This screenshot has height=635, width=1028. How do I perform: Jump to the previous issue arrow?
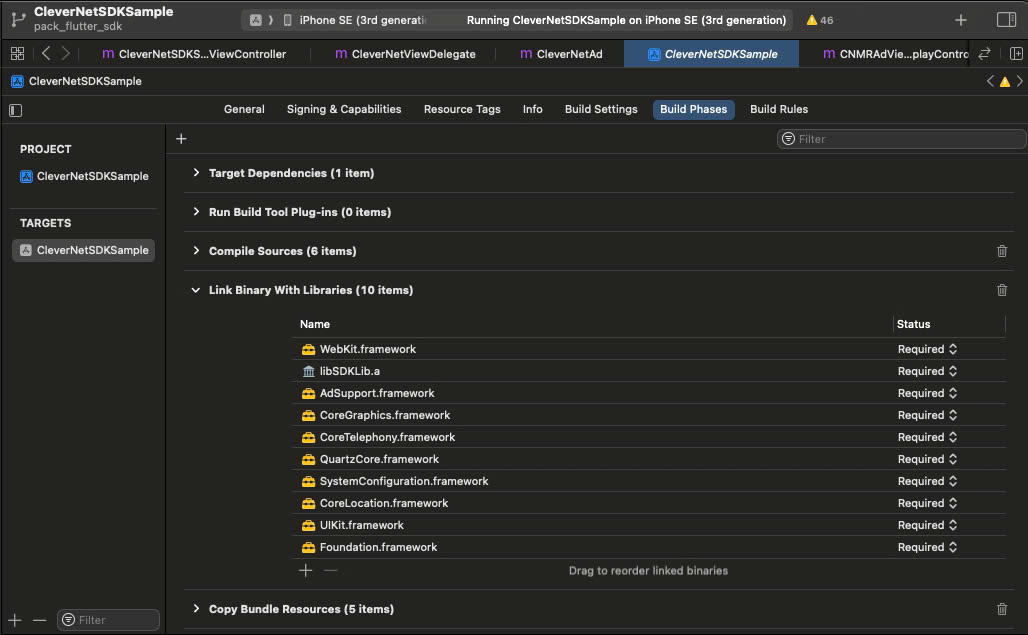click(x=990, y=81)
